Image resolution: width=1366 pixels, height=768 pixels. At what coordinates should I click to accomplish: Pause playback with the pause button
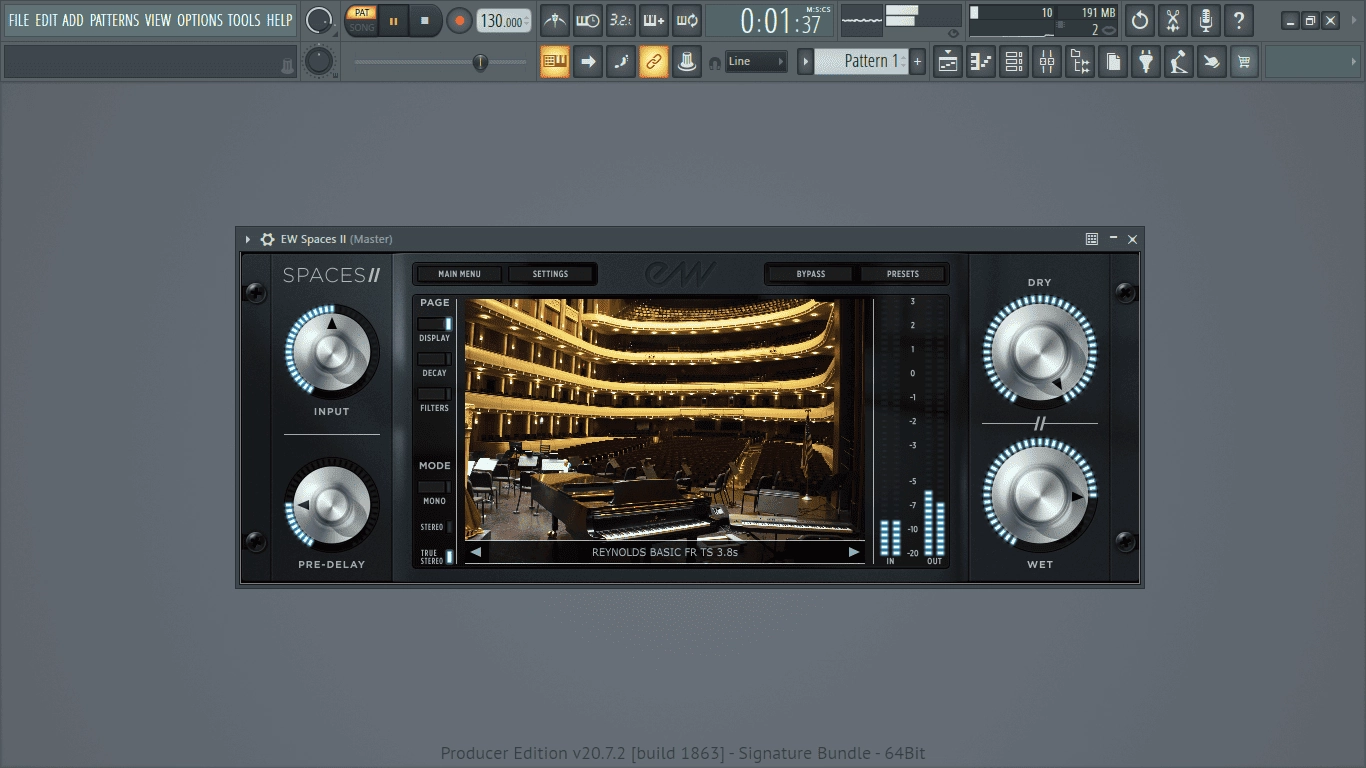(393, 20)
